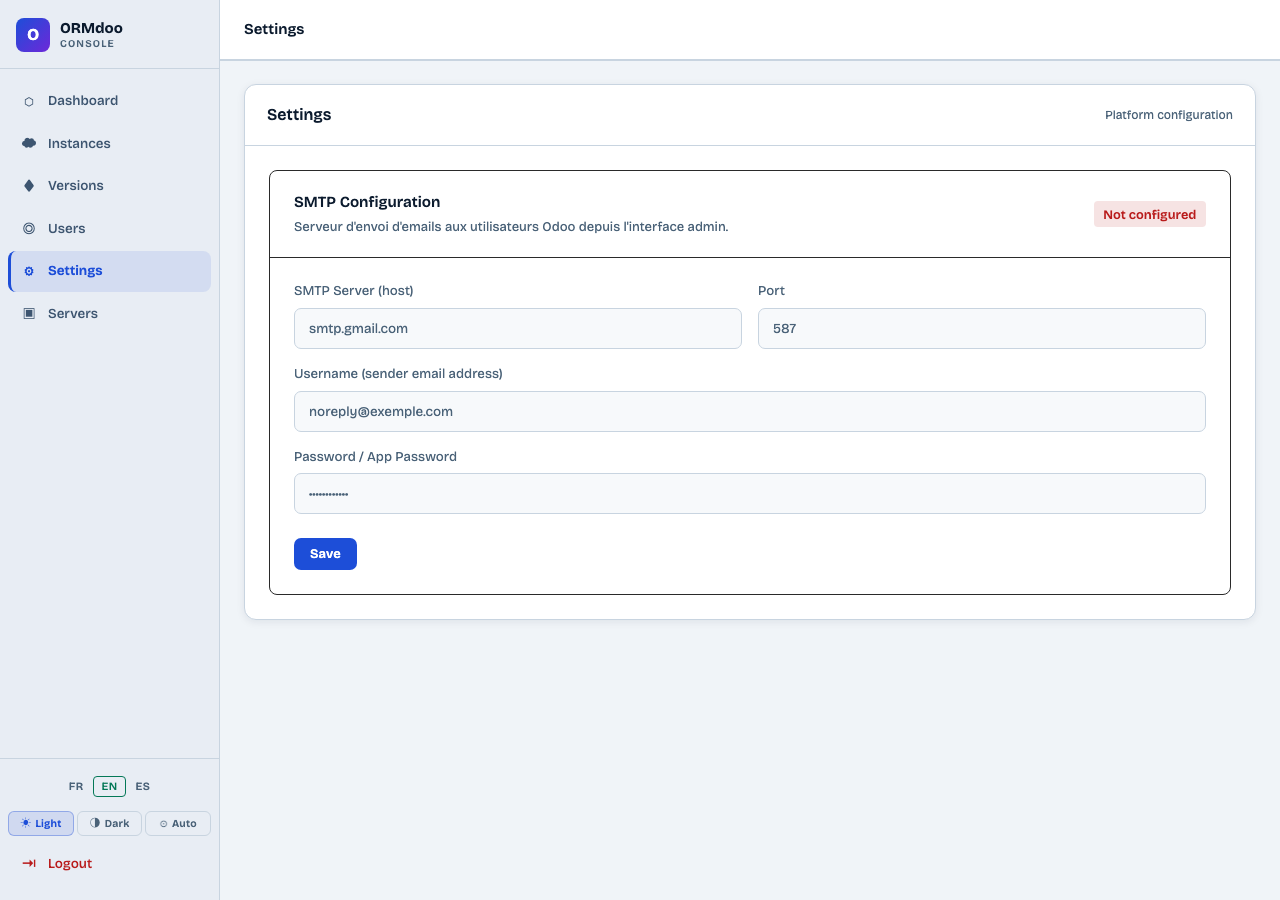The image size is (1280, 900).
Task: Save the SMTP configuration
Action: pyautogui.click(x=325, y=554)
